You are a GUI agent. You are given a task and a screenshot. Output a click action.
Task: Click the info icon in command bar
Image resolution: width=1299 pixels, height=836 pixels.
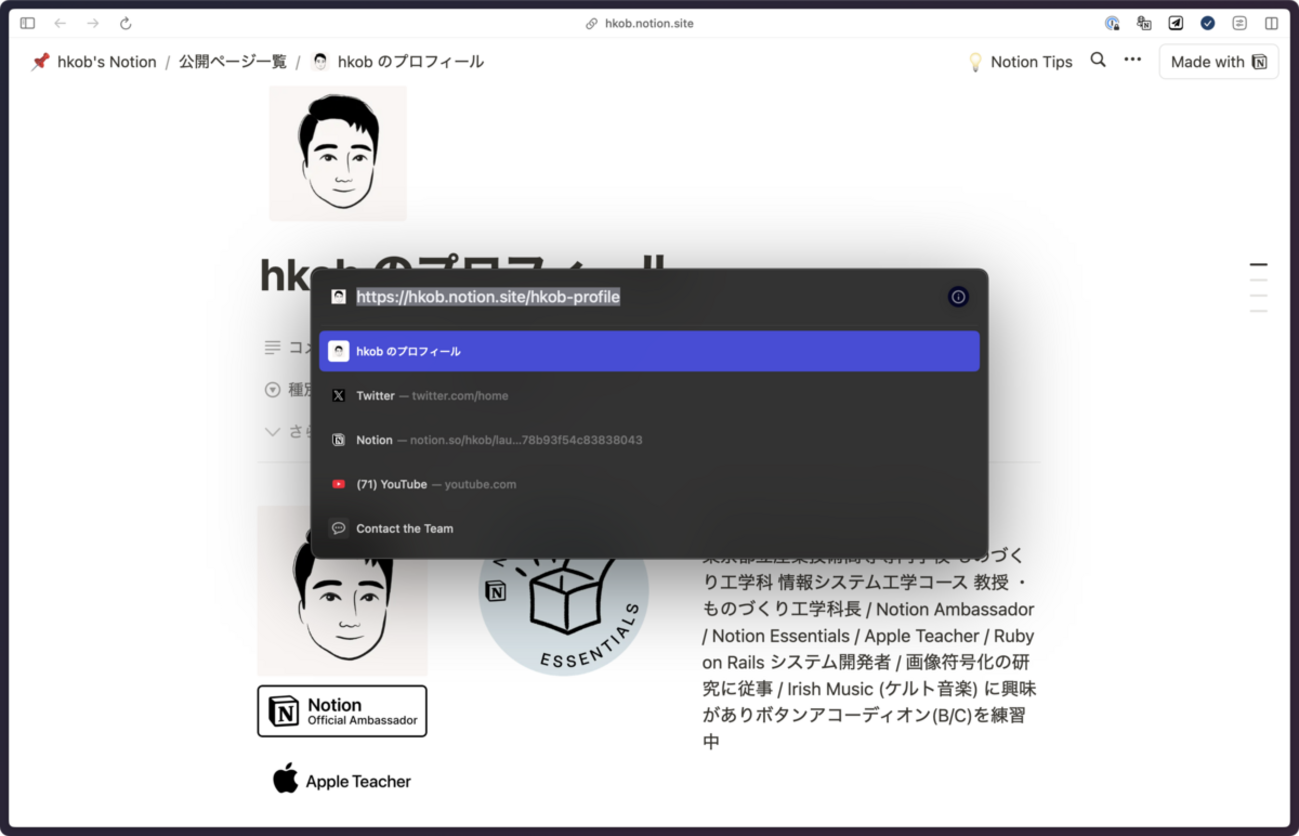958,297
